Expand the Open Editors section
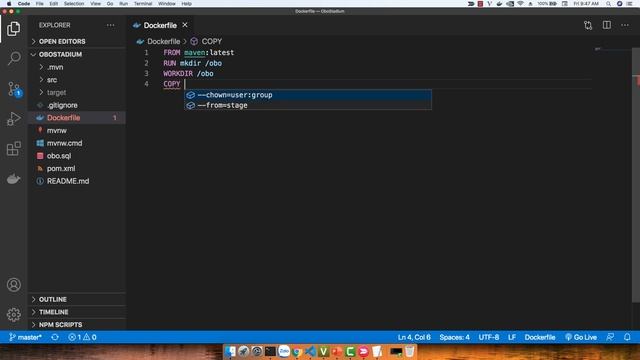This screenshot has height=360, width=640. tap(77, 42)
